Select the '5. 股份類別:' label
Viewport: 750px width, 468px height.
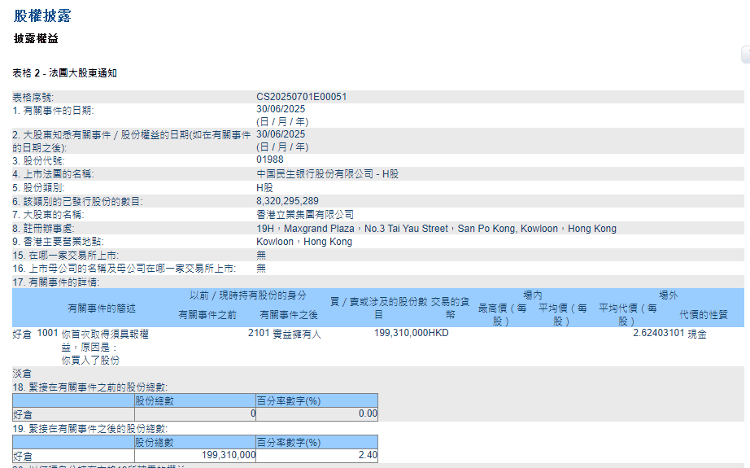(38, 188)
